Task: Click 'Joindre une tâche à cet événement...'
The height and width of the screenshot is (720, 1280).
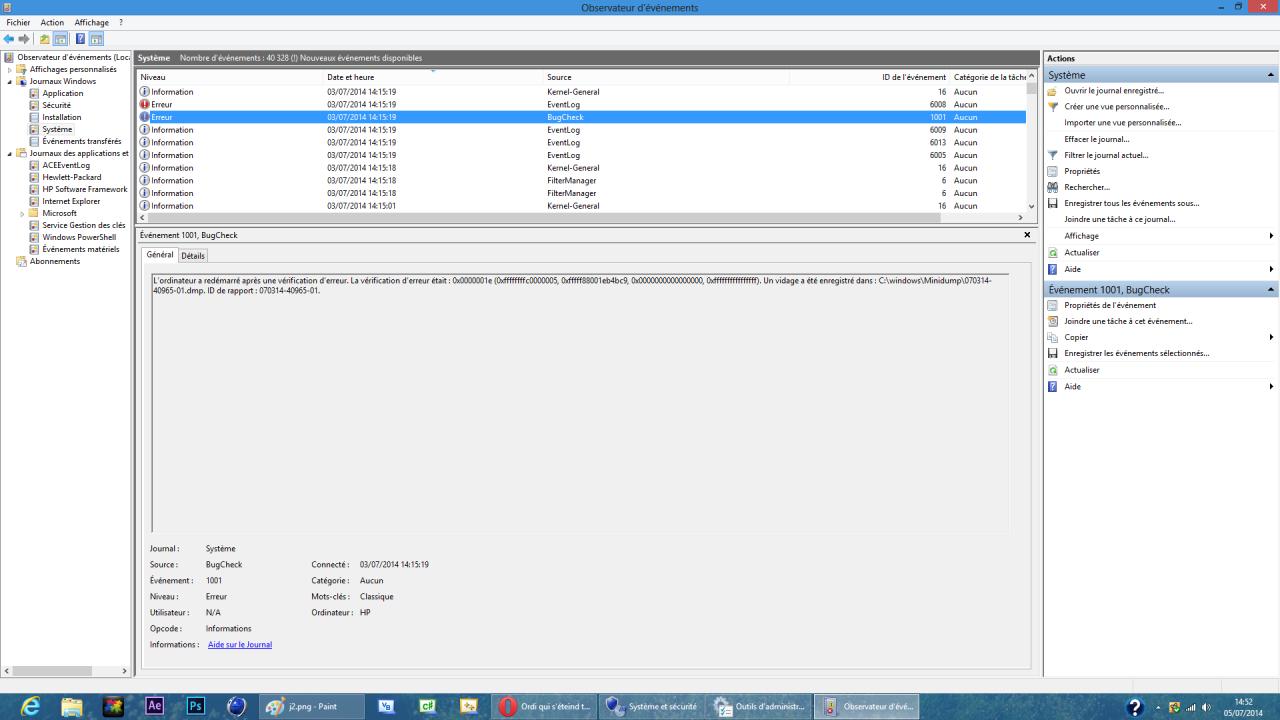Action: tap(1128, 321)
